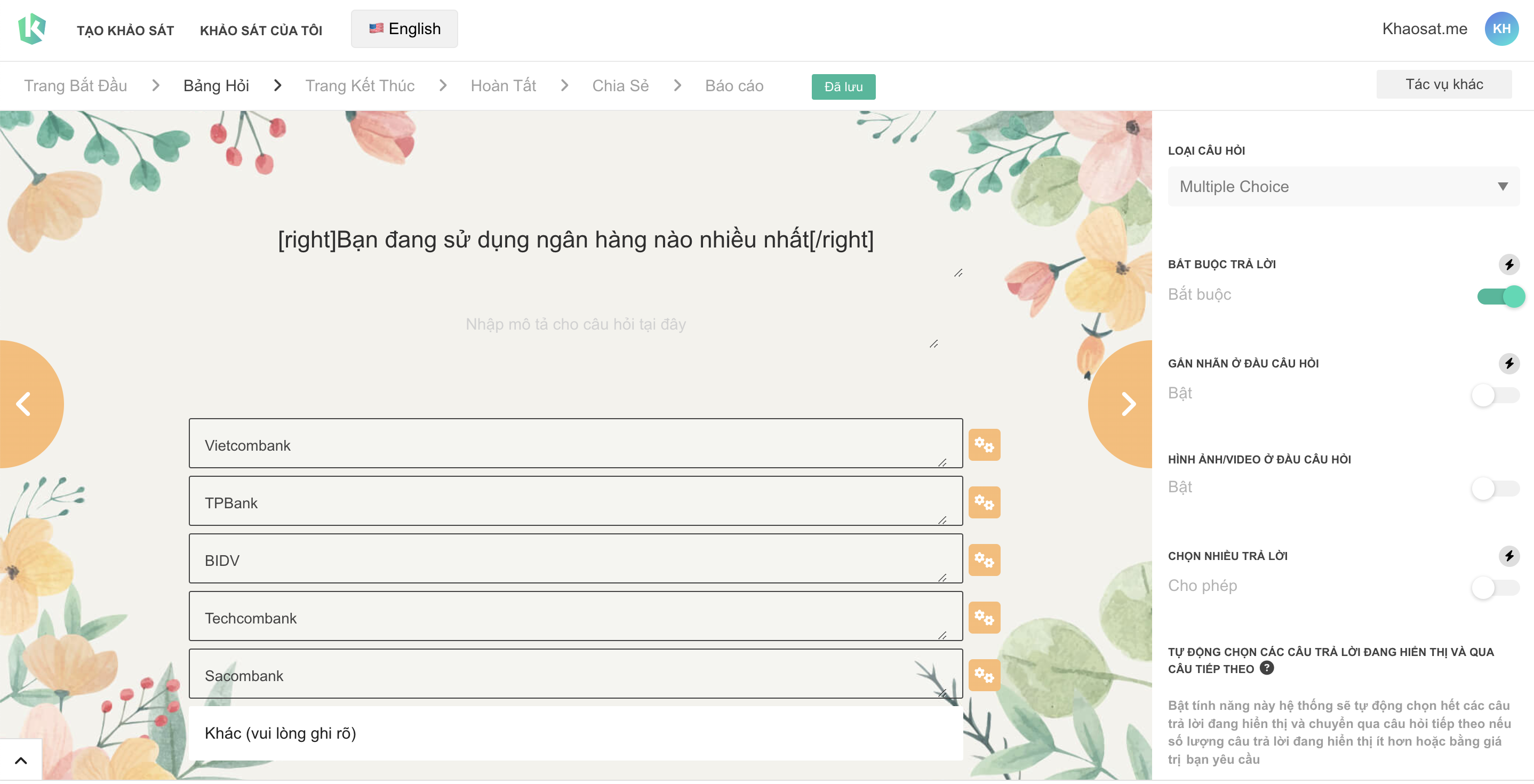Edit the BIDV answer field
Viewport: 1534px width, 784px height.
click(x=576, y=559)
